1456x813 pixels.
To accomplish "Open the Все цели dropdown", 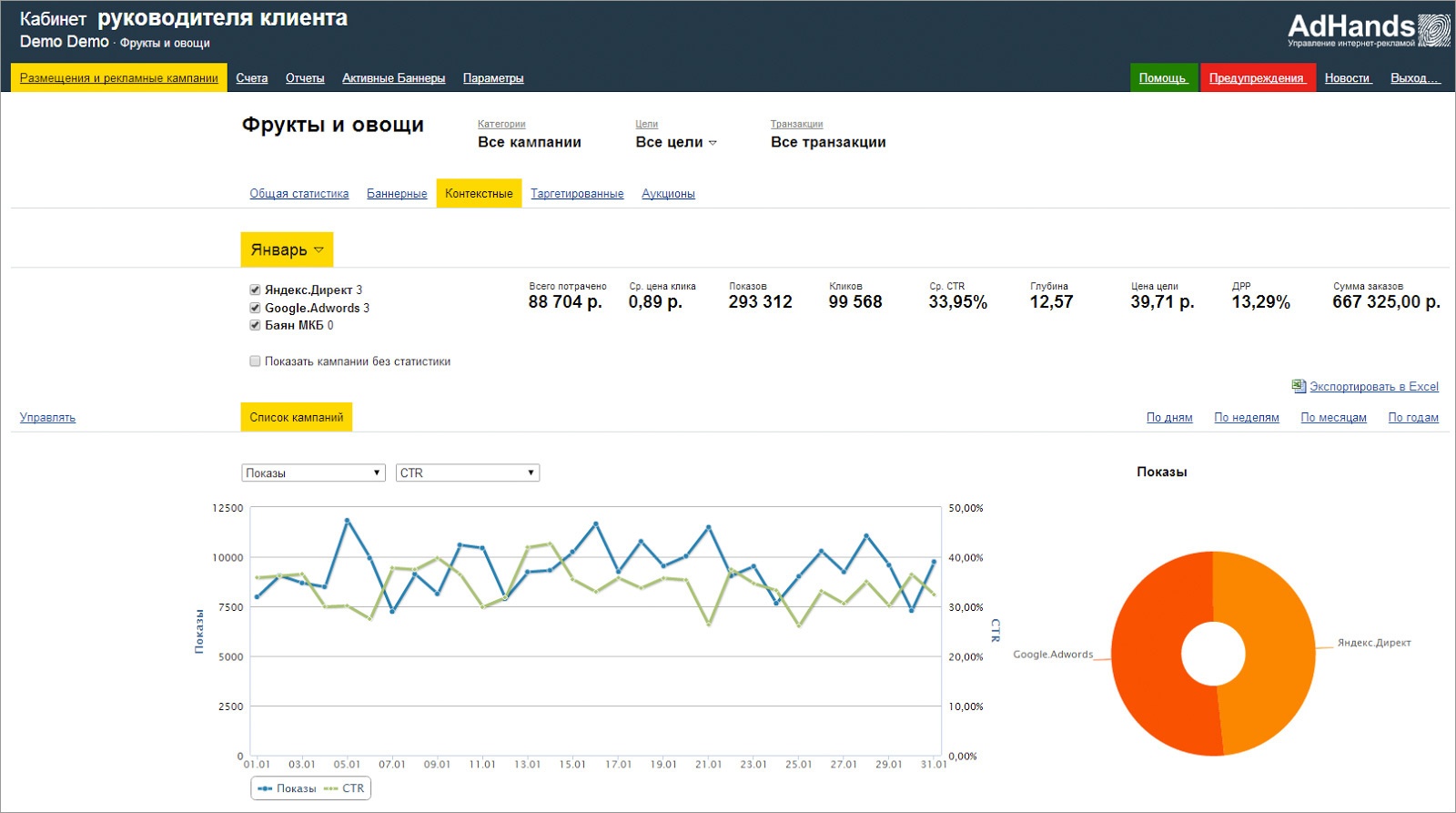I will tap(676, 142).
